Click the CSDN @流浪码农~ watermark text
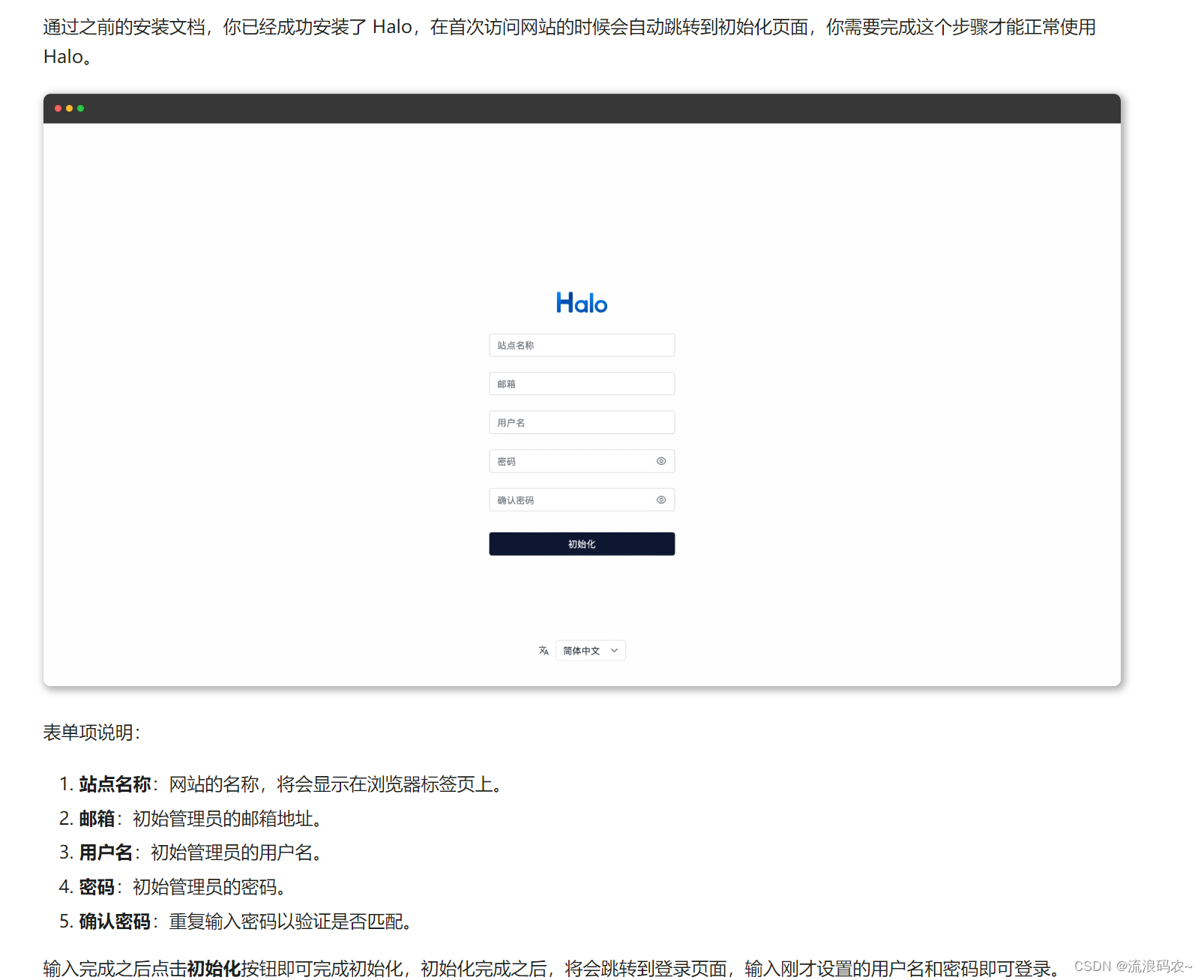The width and height of the screenshot is (1204, 980). (x=1133, y=967)
